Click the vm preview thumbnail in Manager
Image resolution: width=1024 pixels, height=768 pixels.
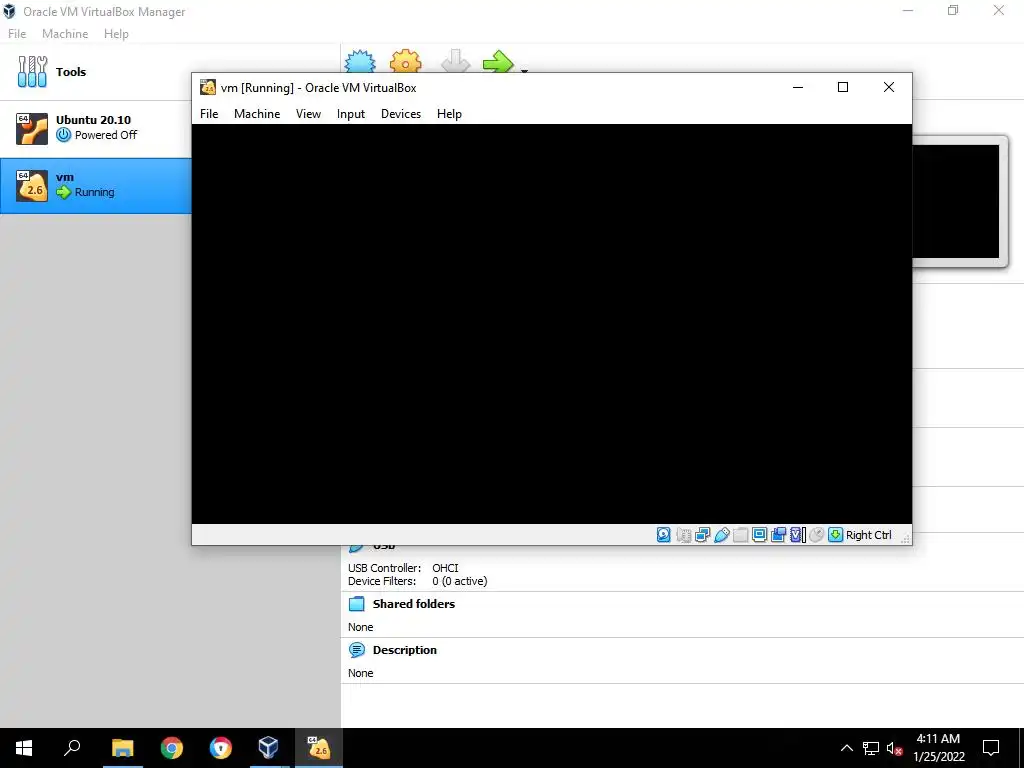(x=956, y=202)
